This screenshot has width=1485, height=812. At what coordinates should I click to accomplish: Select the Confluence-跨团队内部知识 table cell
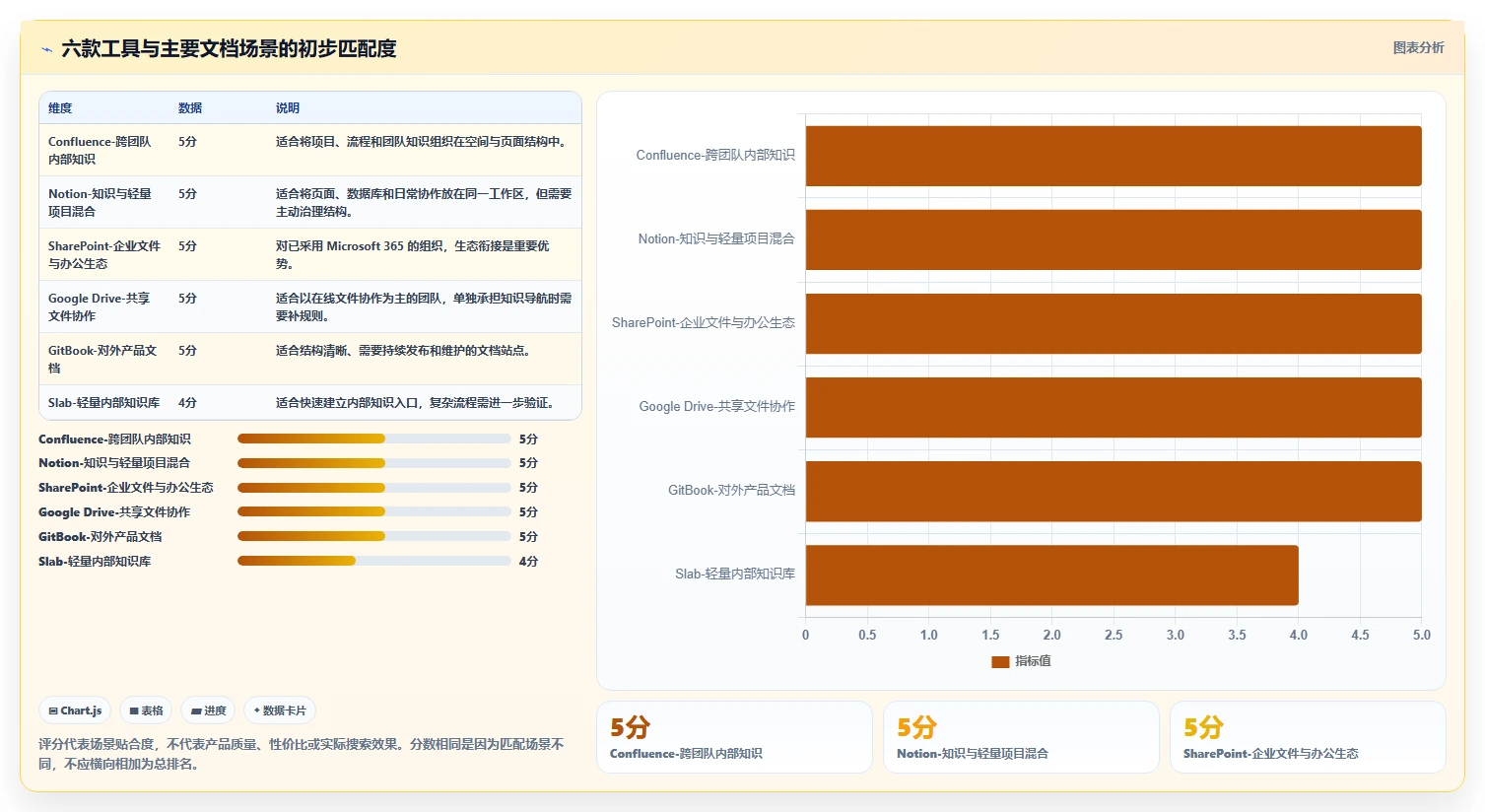[x=104, y=150]
